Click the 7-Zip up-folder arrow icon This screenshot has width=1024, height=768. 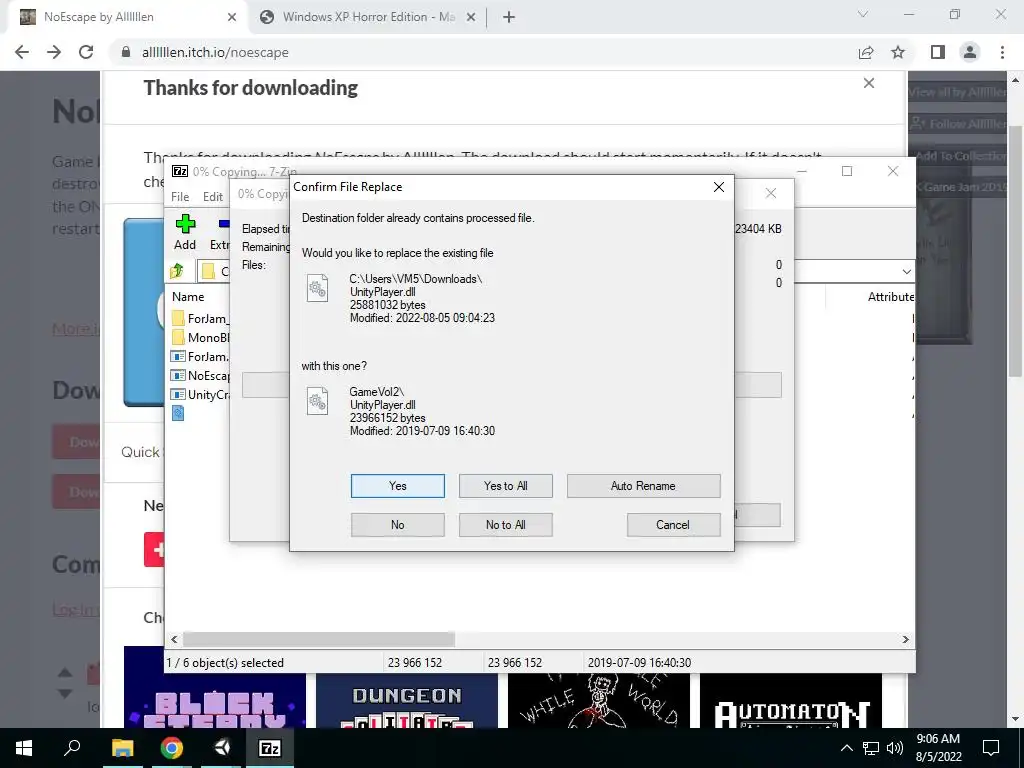[x=177, y=270]
